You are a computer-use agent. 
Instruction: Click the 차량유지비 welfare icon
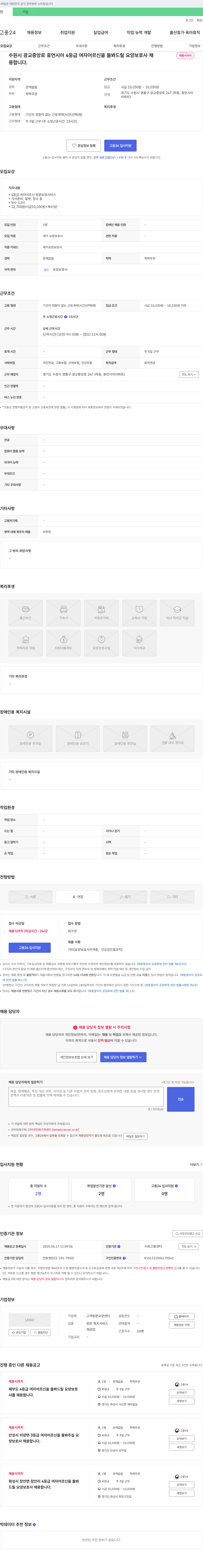101,613
